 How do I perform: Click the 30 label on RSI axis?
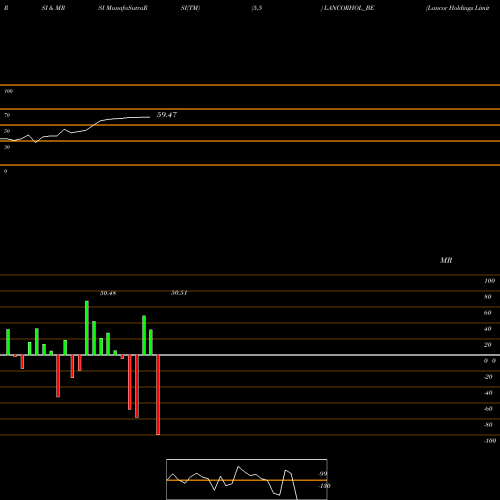(x=7, y=147)
